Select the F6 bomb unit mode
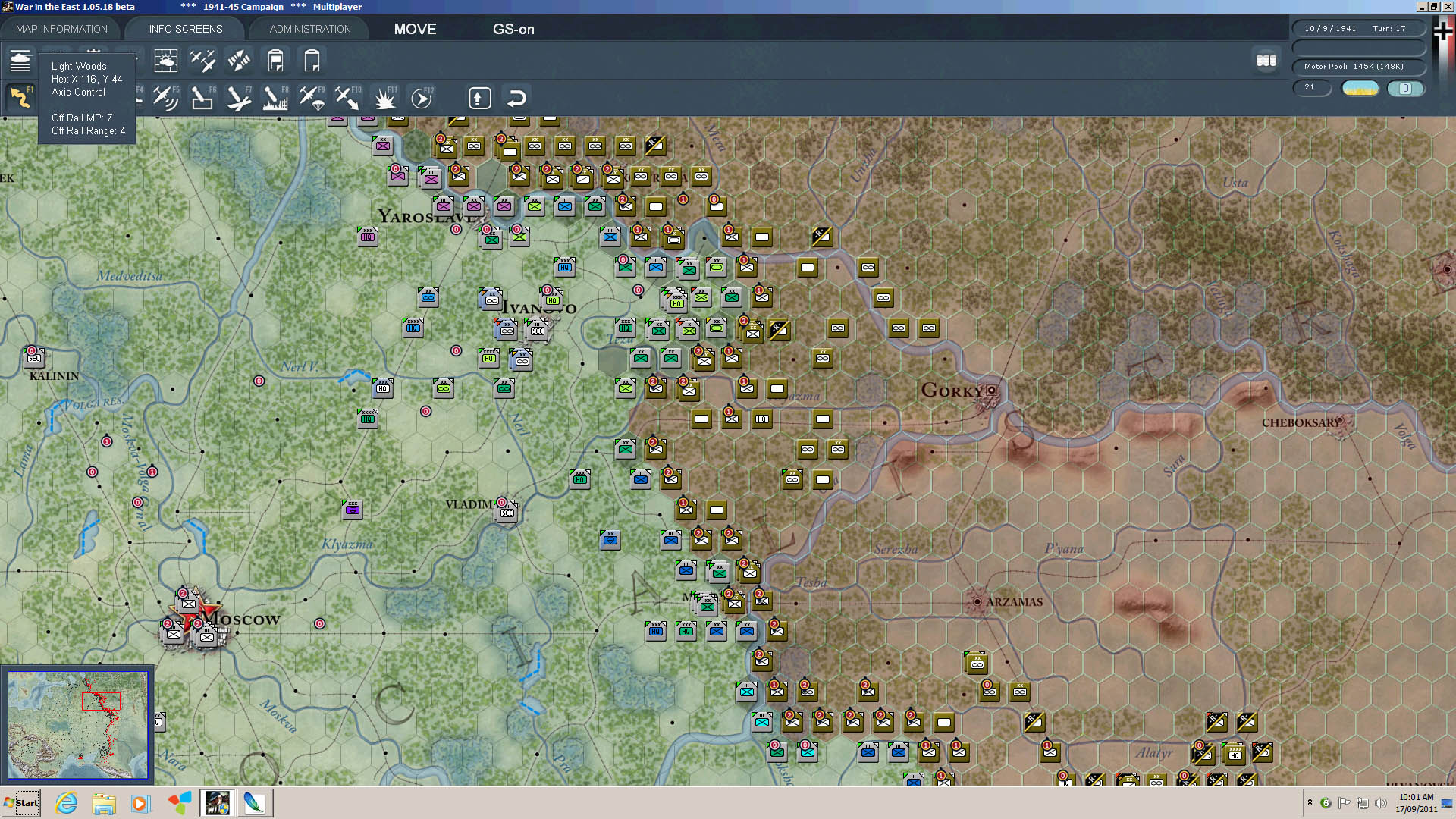The width and height of the screenshot is (1456, 819). click(202, 98)
